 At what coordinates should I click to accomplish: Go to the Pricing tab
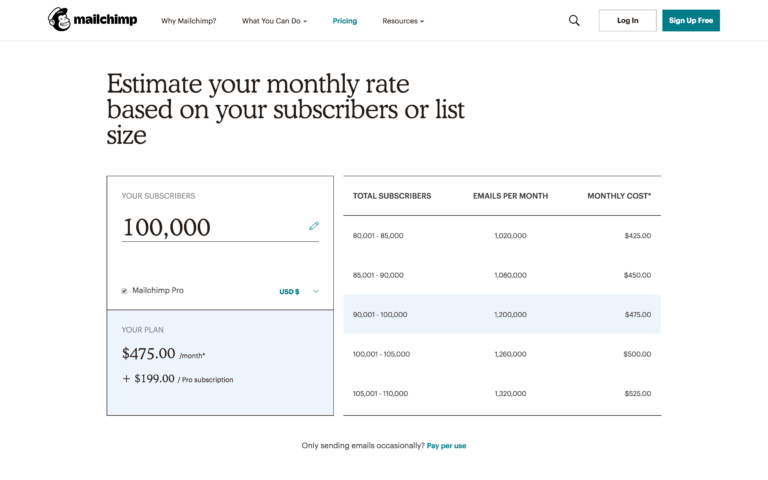tap(345, 21)
